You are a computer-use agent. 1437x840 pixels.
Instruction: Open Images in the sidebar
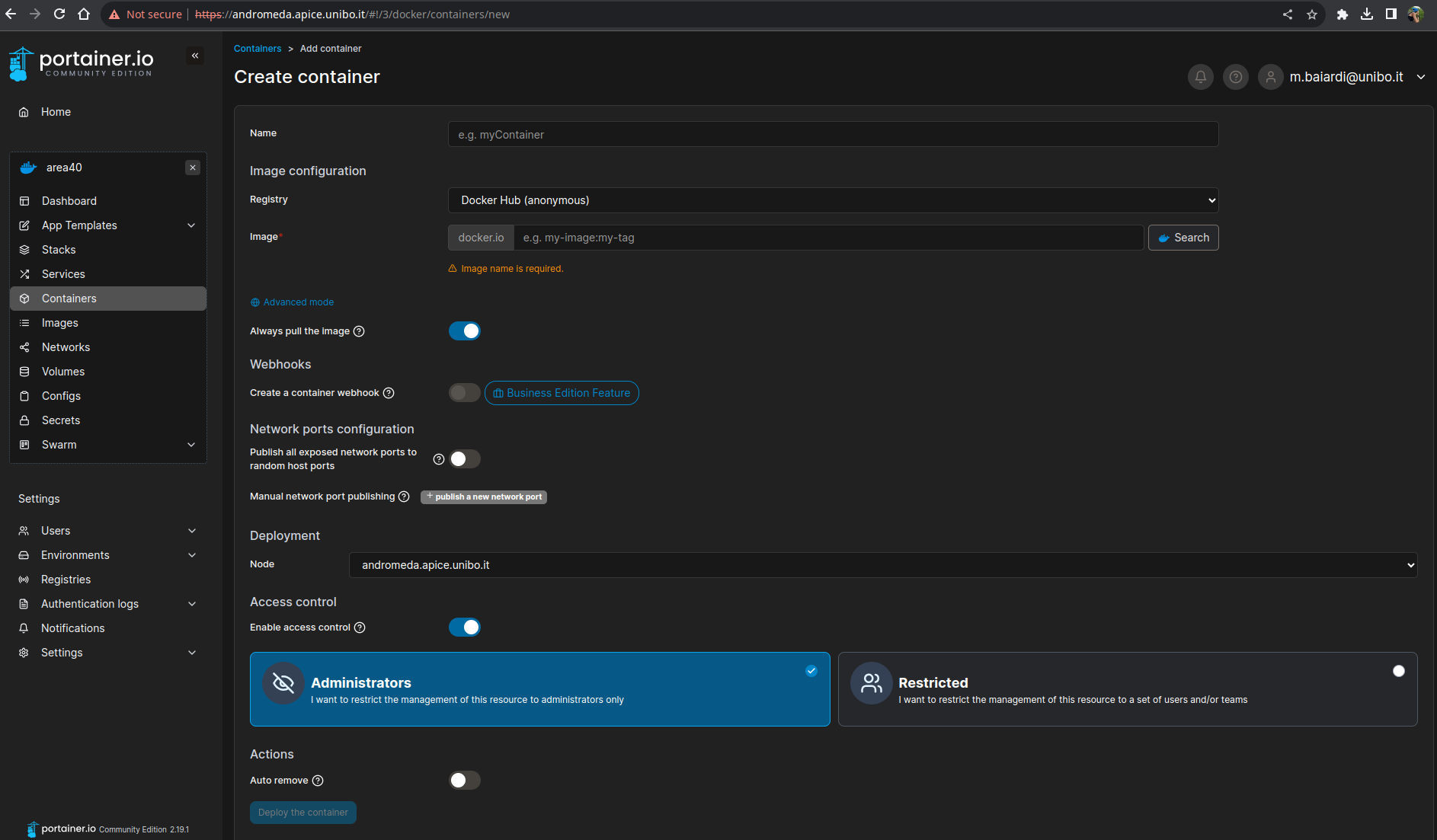tap(60, 323)
